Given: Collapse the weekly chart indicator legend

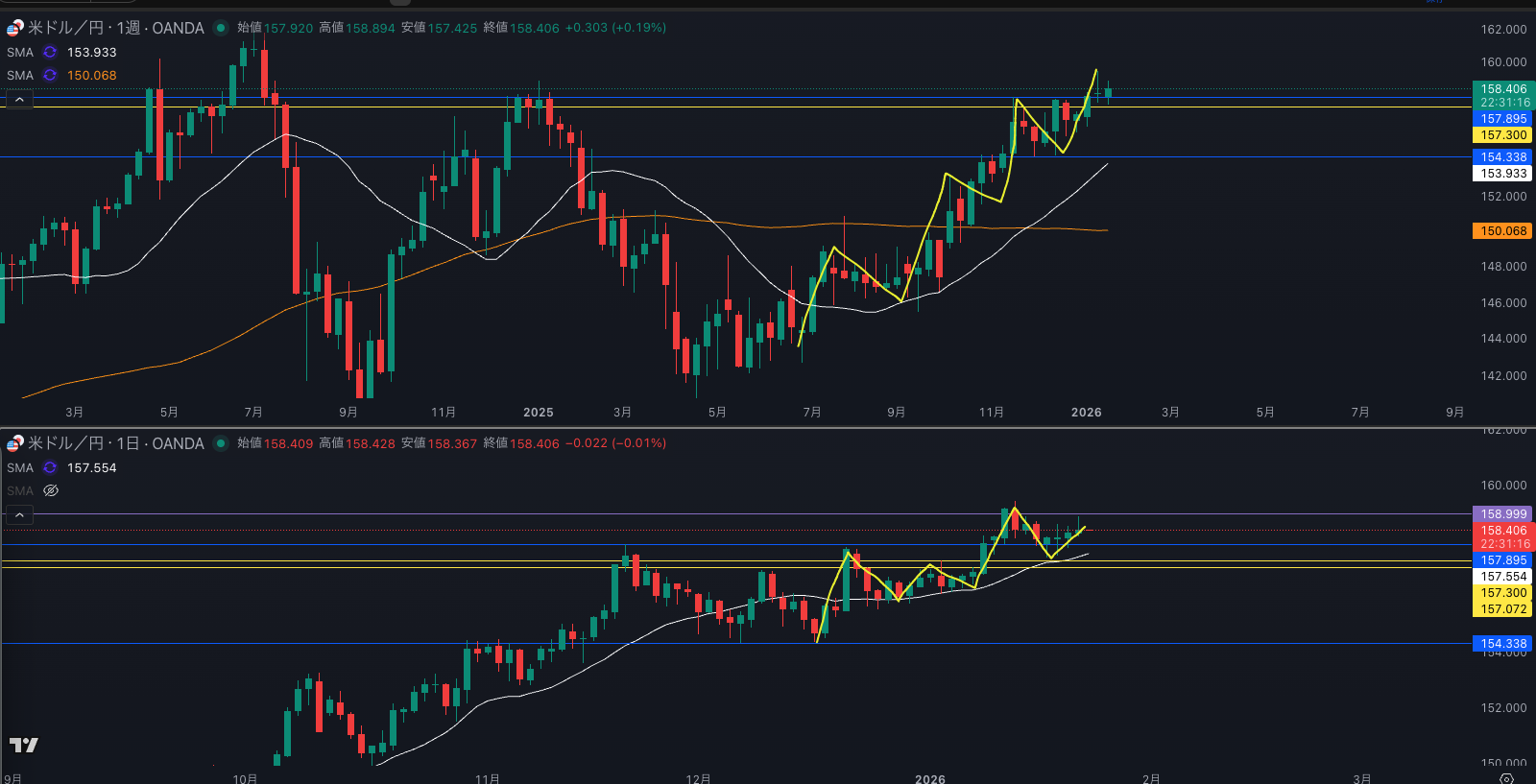Looking at the screenshot, I should [x=19, y=100].
